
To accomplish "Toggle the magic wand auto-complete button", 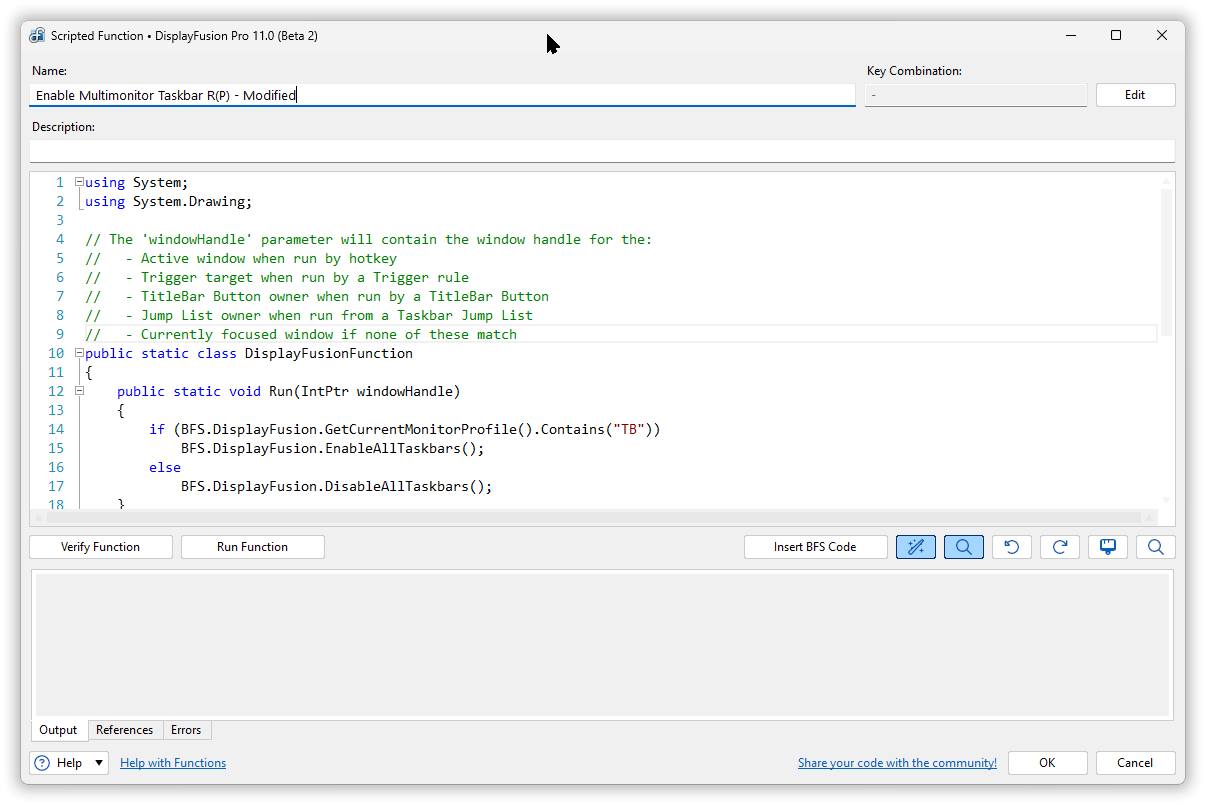I will tap(916, 547).
